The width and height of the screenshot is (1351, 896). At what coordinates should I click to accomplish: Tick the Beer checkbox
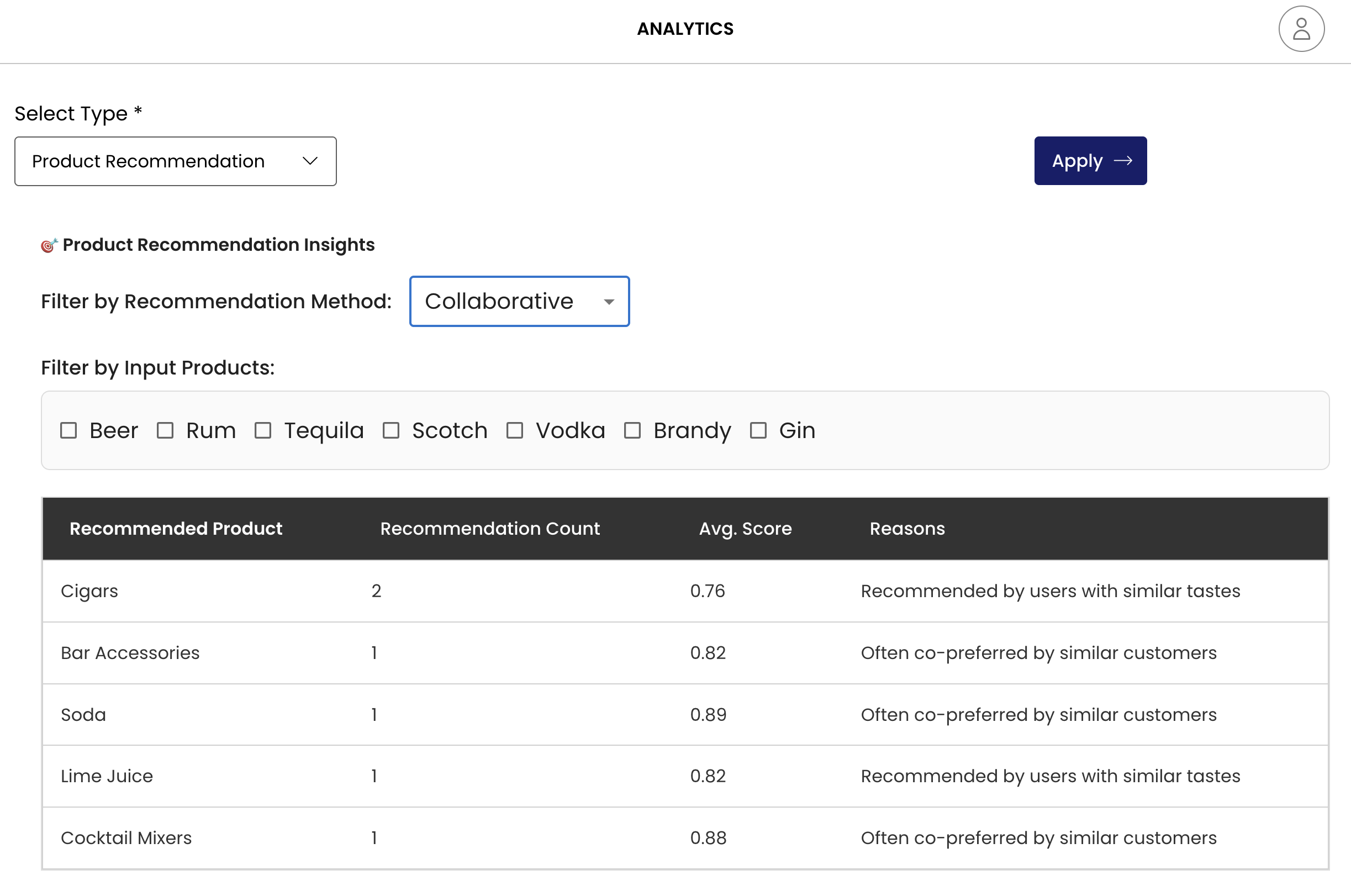pyautogui.click(x=68, y=430)
